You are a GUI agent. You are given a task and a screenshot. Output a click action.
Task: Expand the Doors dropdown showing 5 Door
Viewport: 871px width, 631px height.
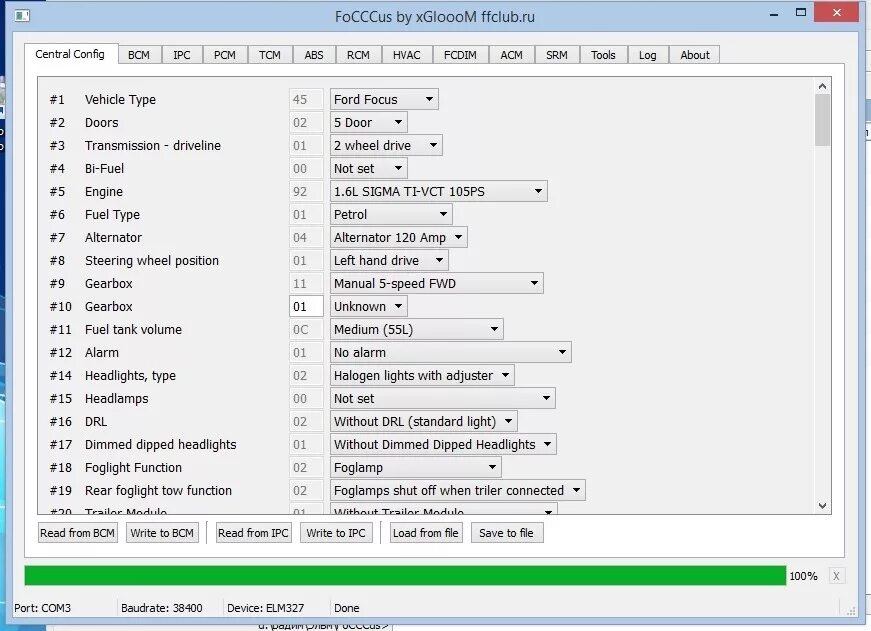pyautogui.click(x=368, y=122)
